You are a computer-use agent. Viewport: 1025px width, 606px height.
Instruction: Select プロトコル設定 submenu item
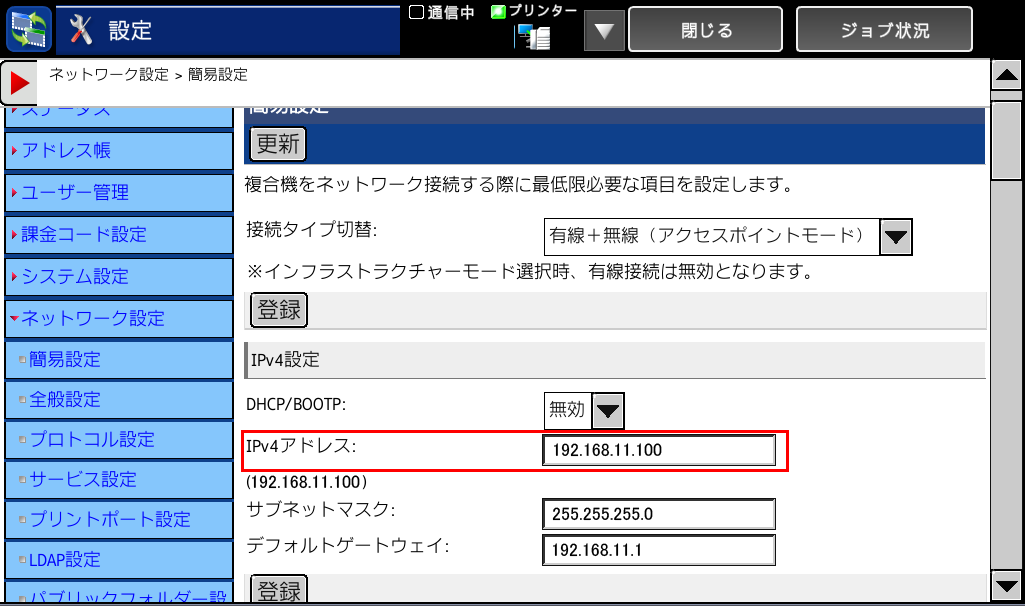(119, 439)
